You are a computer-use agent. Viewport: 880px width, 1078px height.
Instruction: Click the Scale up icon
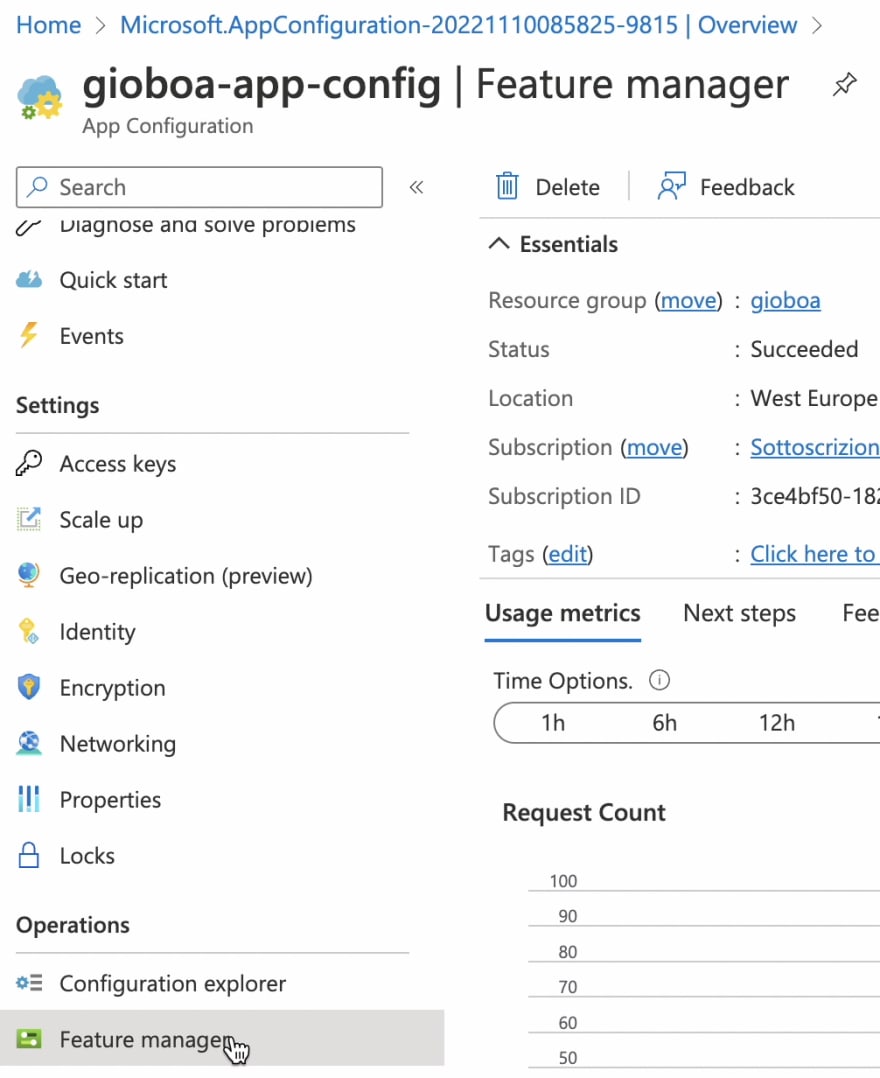point(29,519)
